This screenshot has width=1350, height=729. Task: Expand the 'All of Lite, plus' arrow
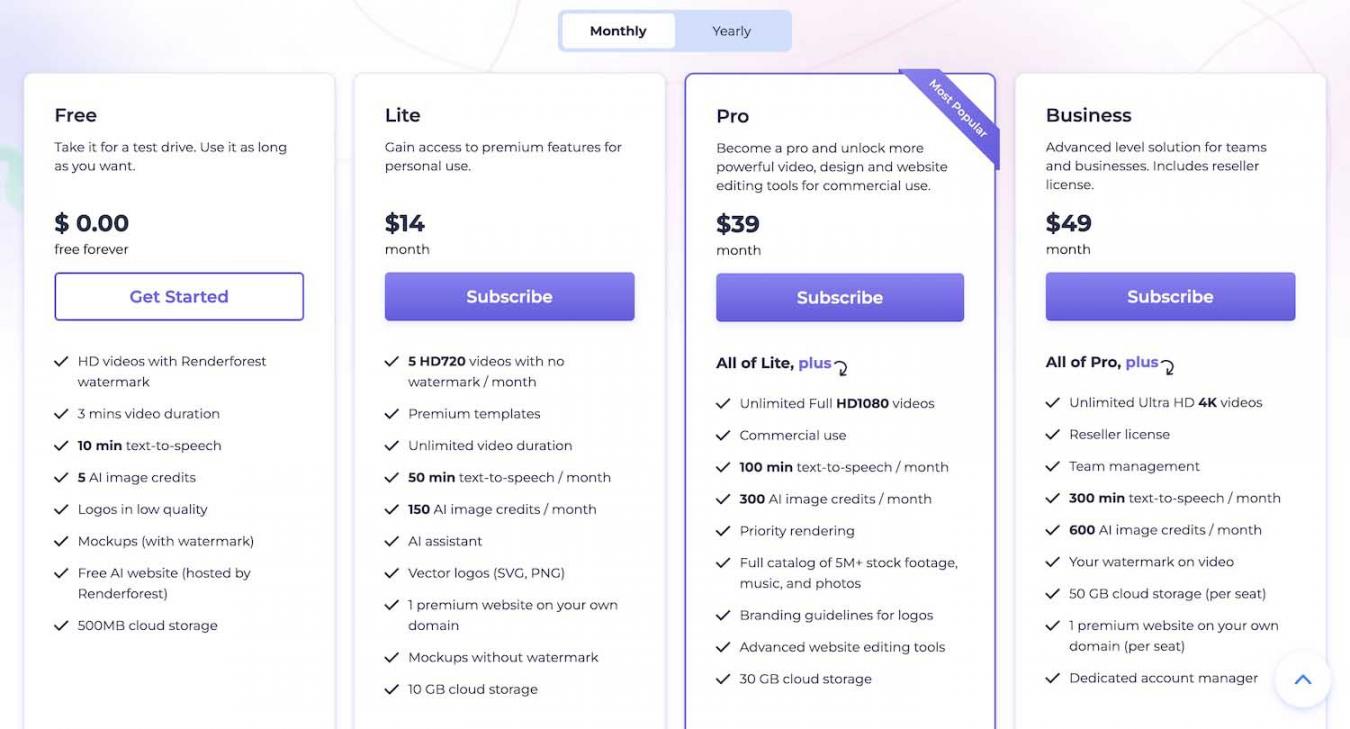point(841,367)
